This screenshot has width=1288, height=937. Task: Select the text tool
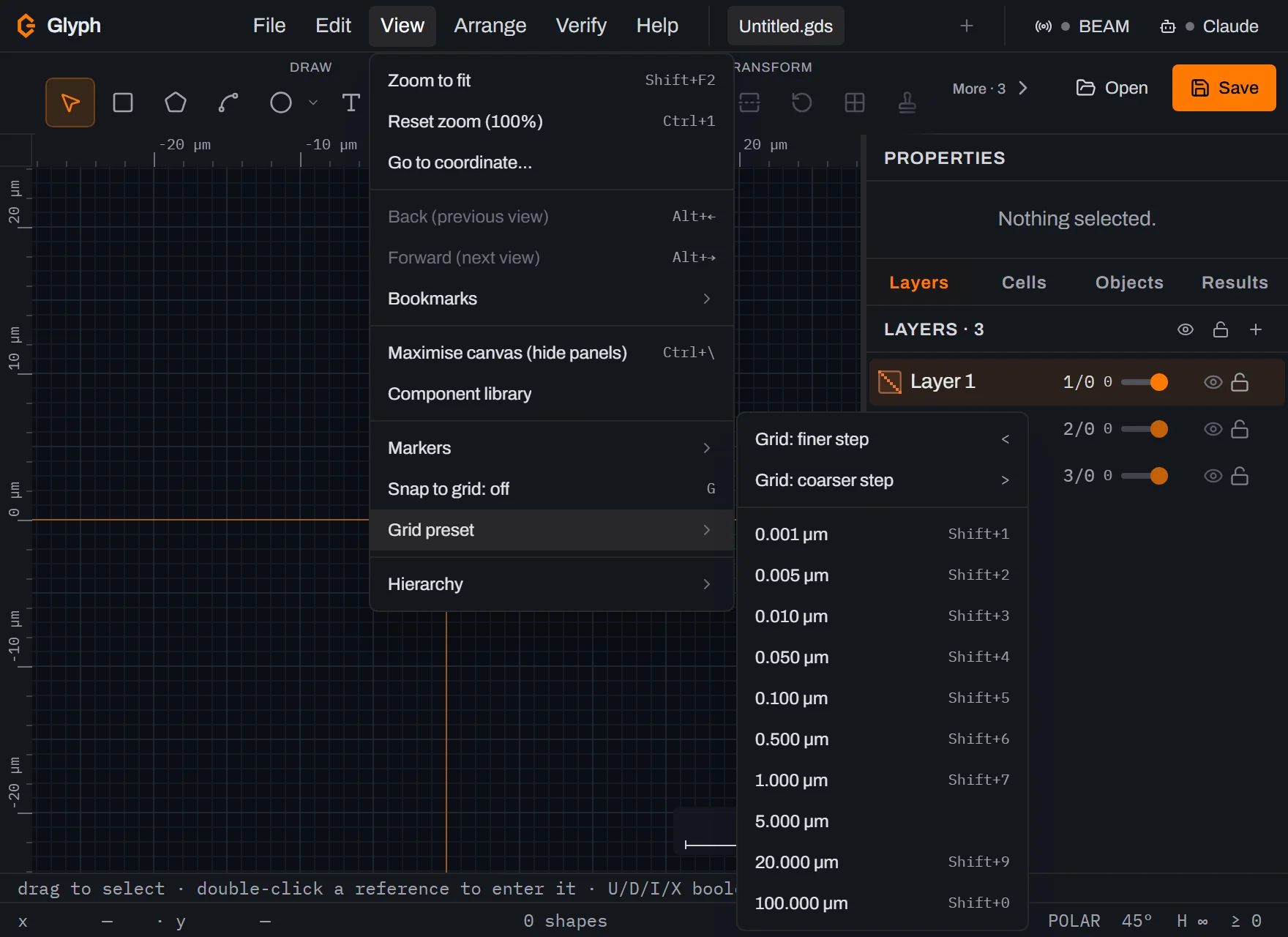pos(351,102)
